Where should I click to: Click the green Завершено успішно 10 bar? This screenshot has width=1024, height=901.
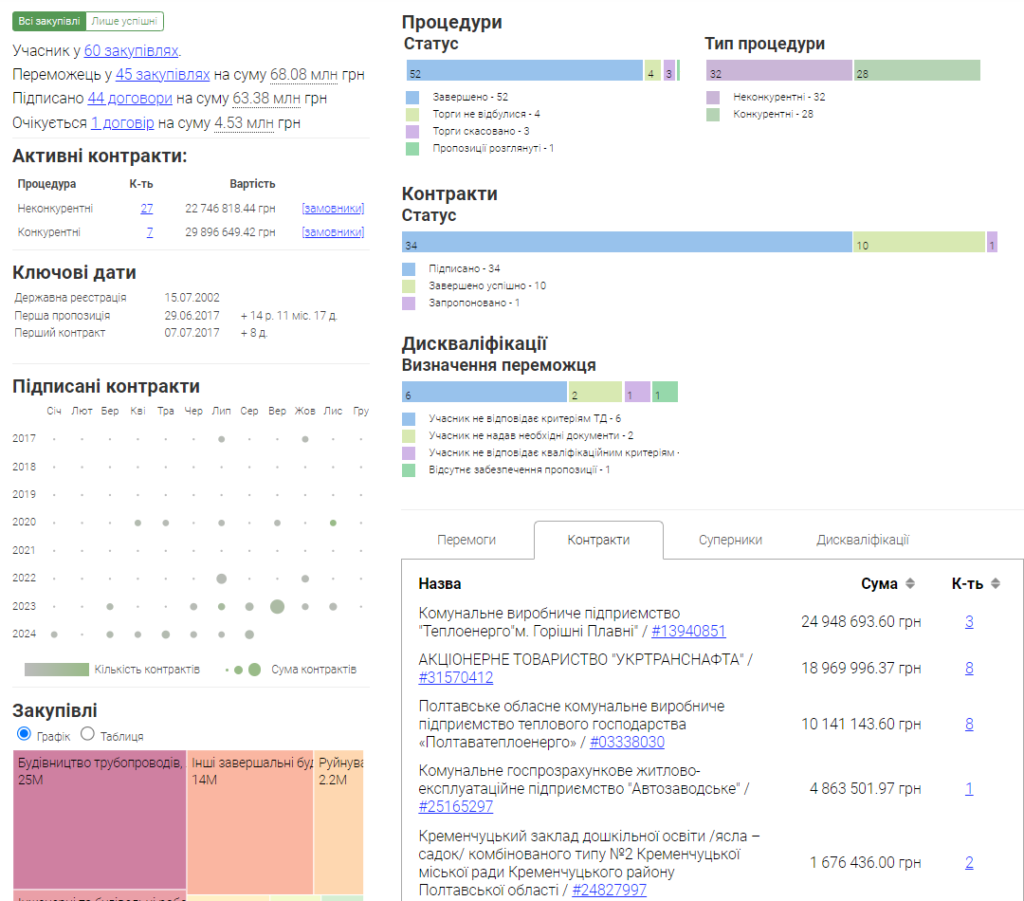click(918, 242)
